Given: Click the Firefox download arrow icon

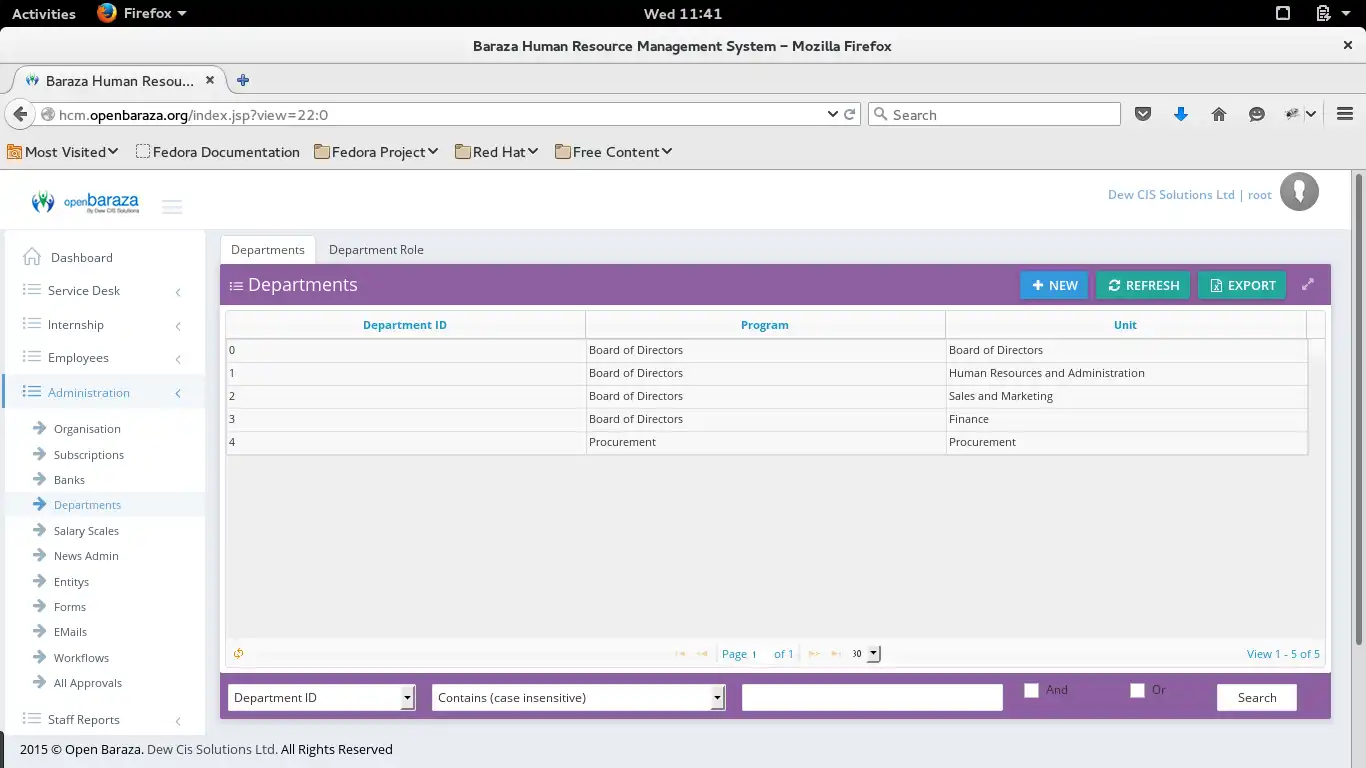Looking at the screenshot, I should 1181,114.
